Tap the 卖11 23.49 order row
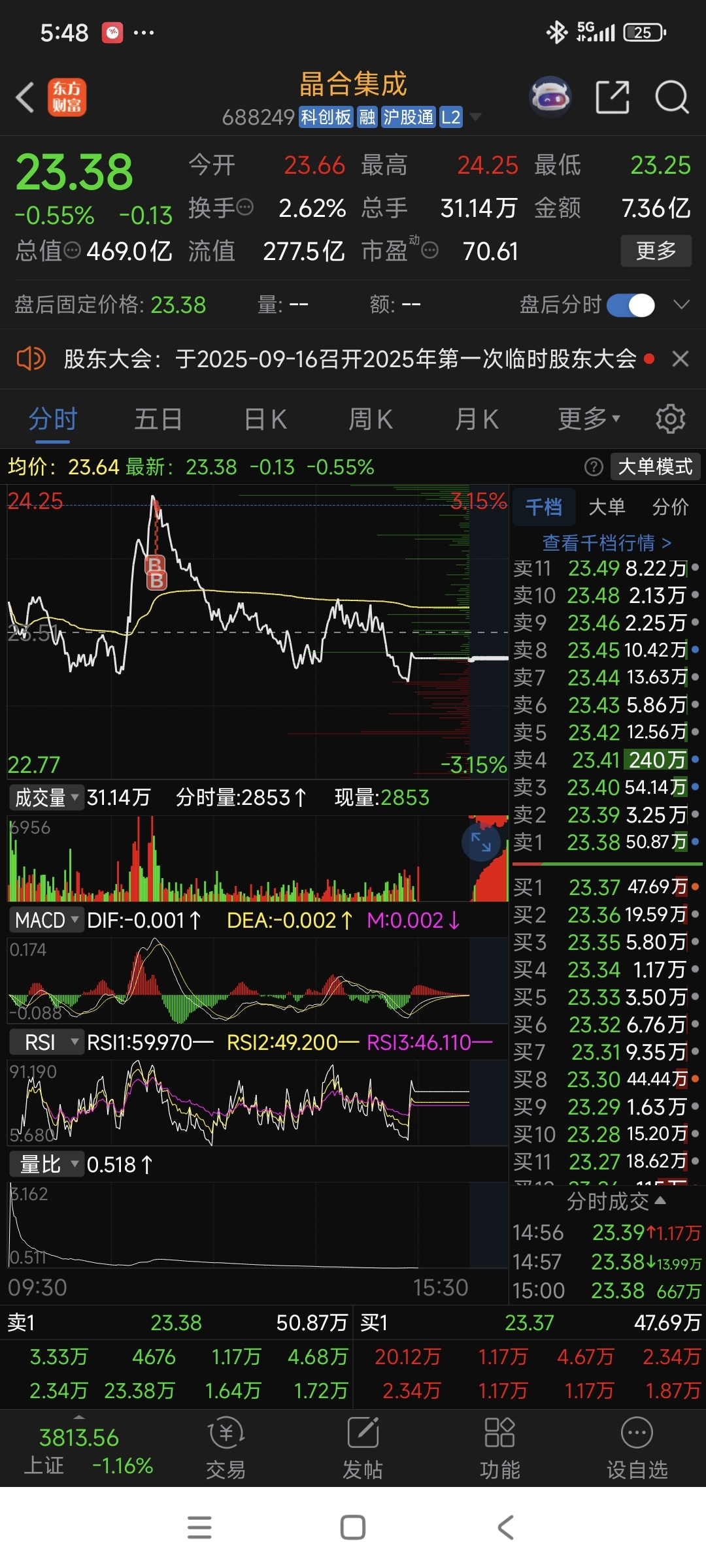The image size is (706, 1568). click(606, 568)
